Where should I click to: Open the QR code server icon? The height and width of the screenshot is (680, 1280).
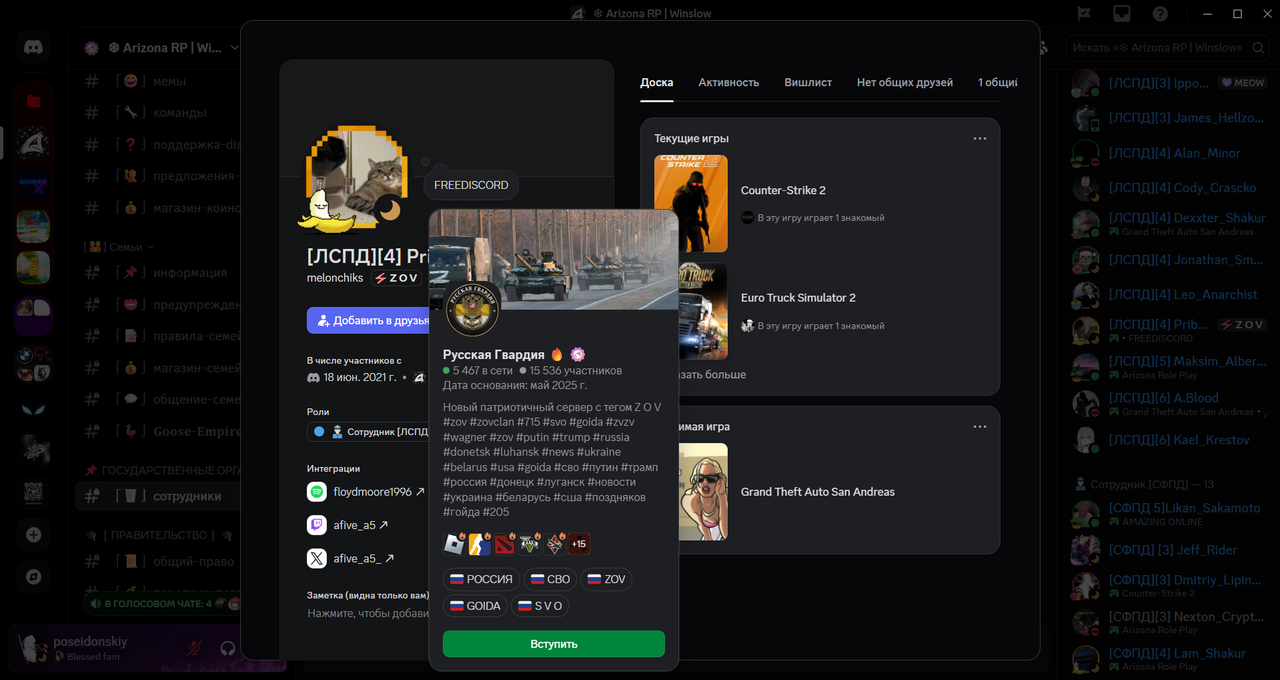[x=33, y=493]
